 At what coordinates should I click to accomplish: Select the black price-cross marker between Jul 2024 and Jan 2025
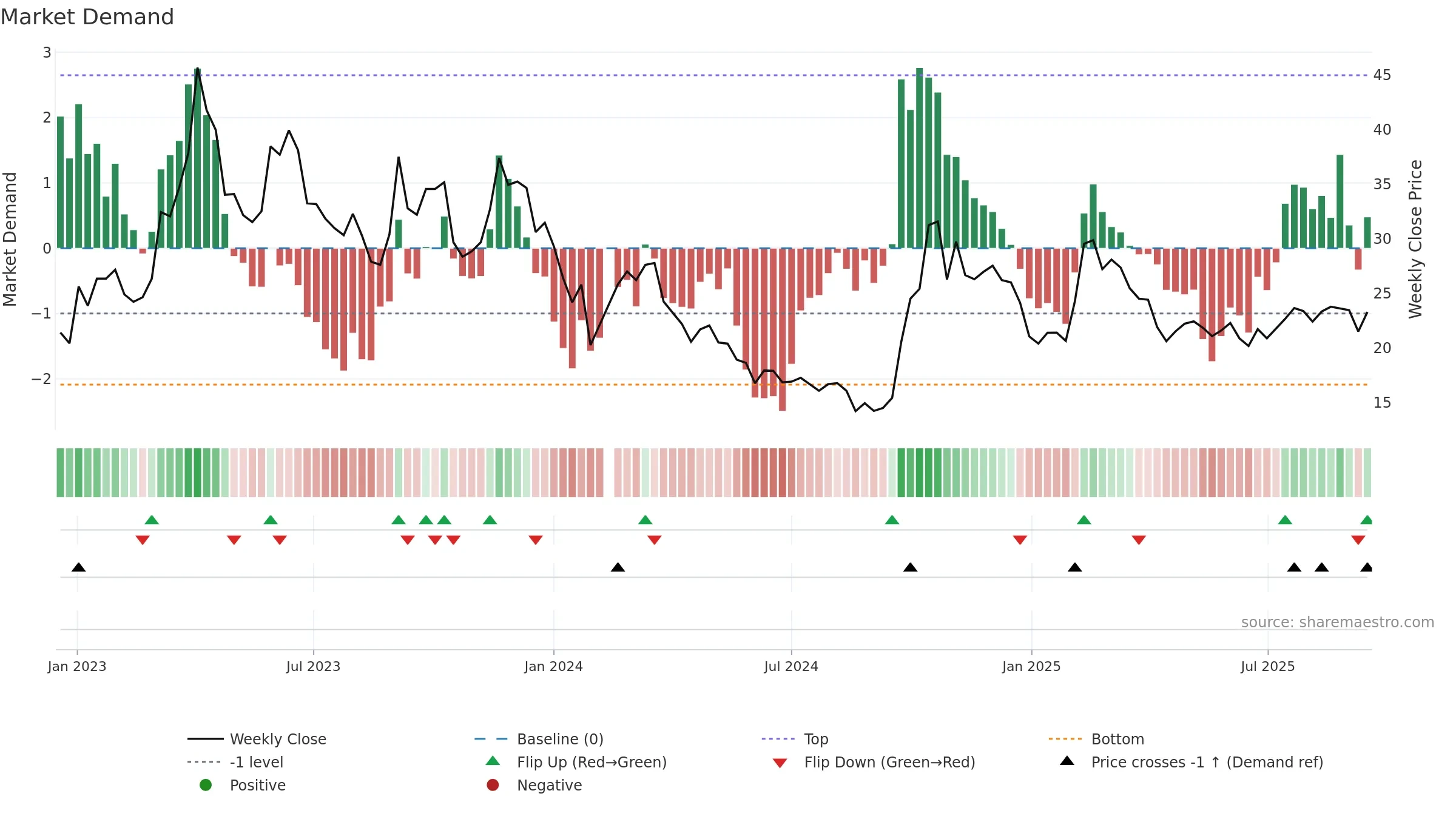910,567
